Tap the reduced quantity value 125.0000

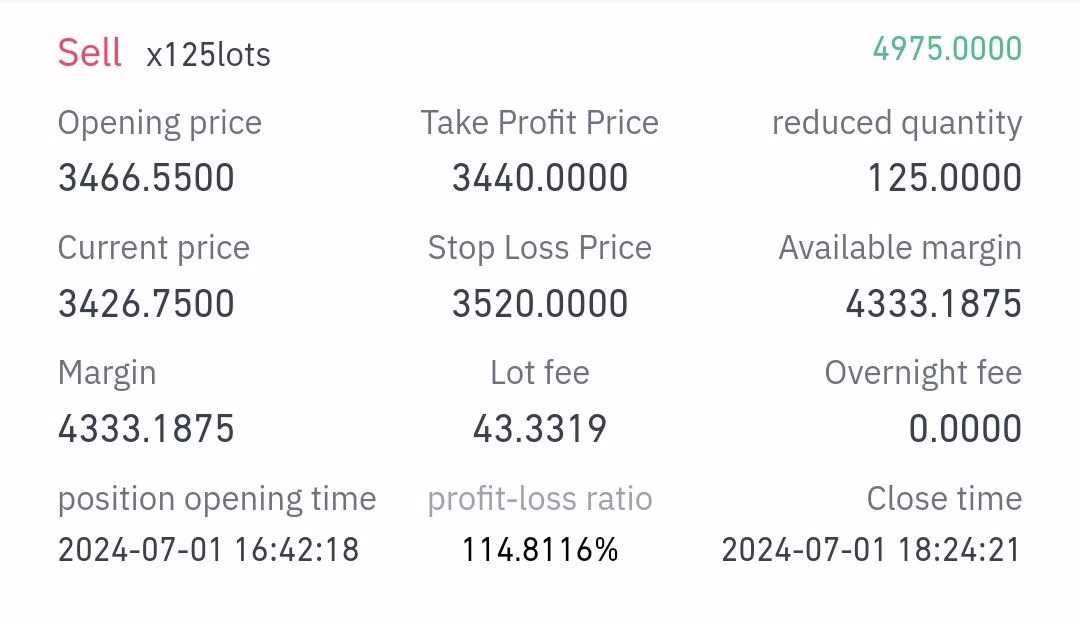click(944, 178)
